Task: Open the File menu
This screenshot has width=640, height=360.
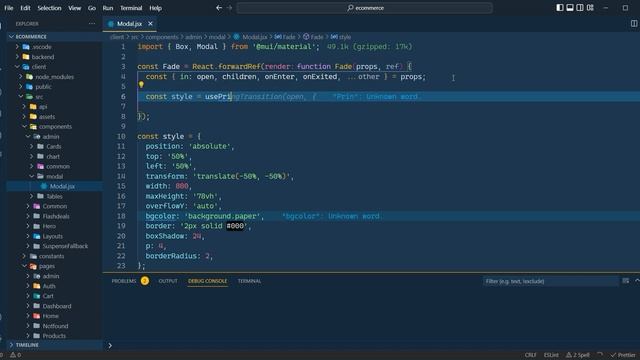Action: point(9,8)
